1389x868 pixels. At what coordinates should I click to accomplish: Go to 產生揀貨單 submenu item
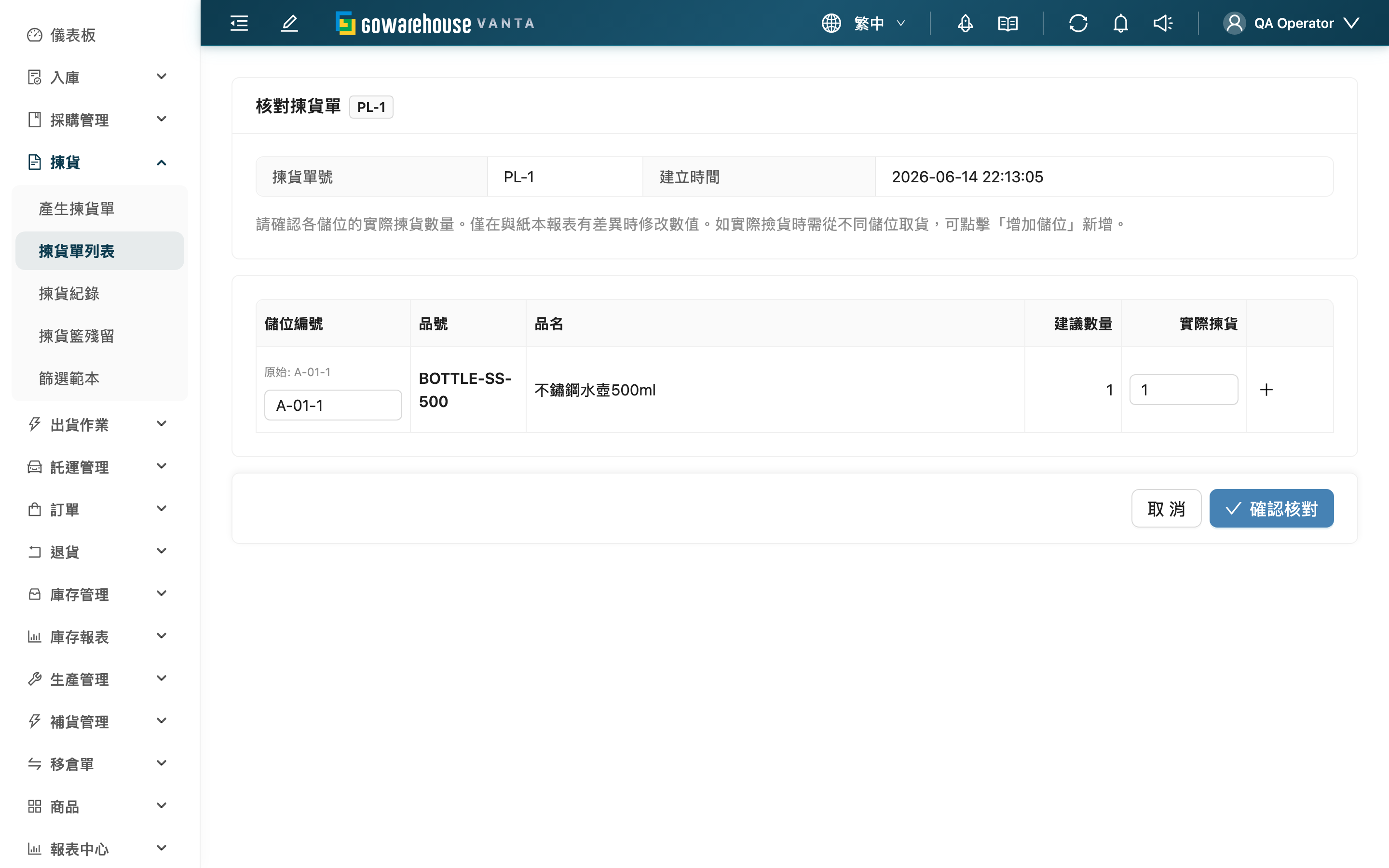tap(100, 209)
